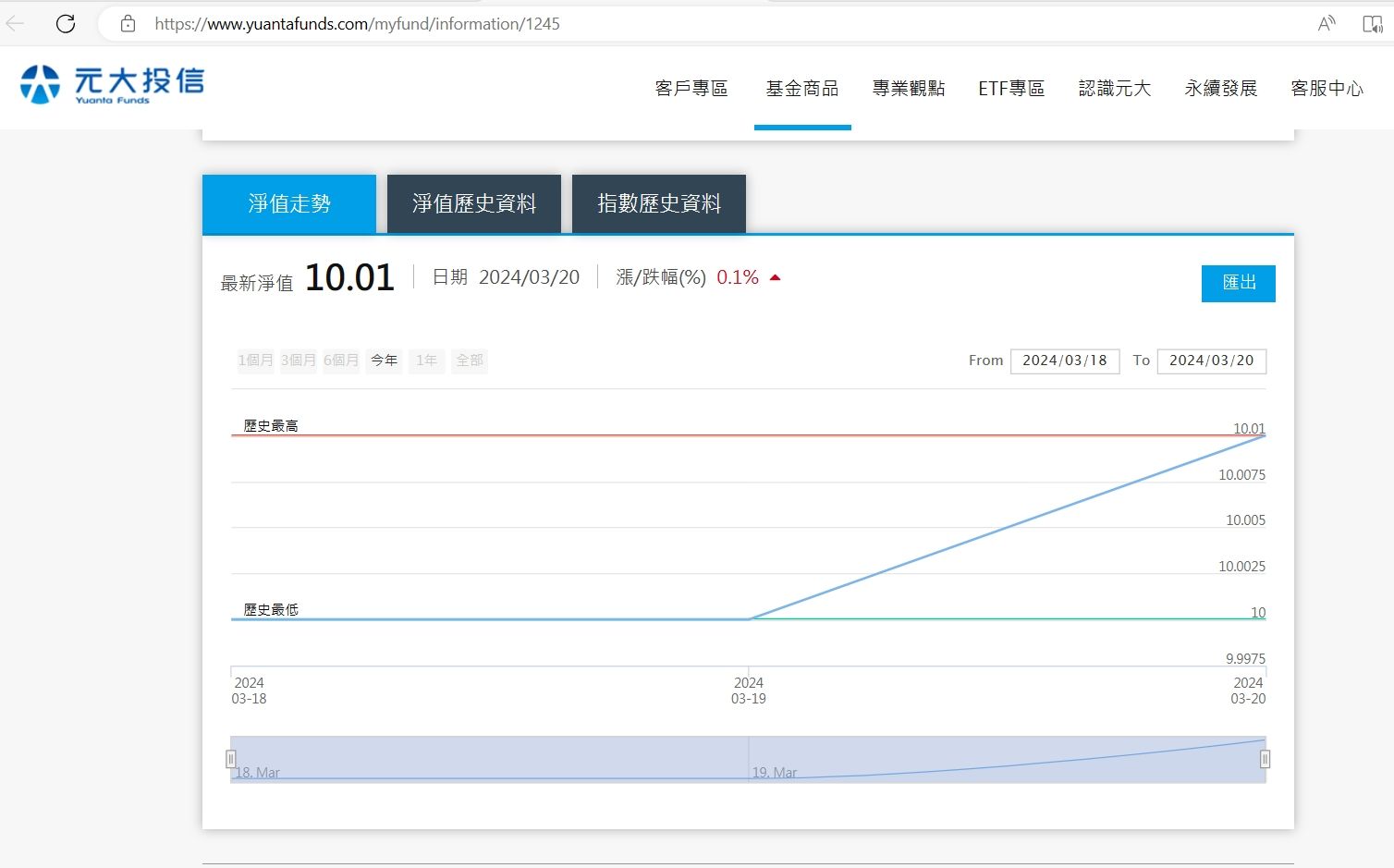The width and height of the screenshot is (1394, 868).
Task: Click the site lock icon in address bar
Action: [128, 24]
